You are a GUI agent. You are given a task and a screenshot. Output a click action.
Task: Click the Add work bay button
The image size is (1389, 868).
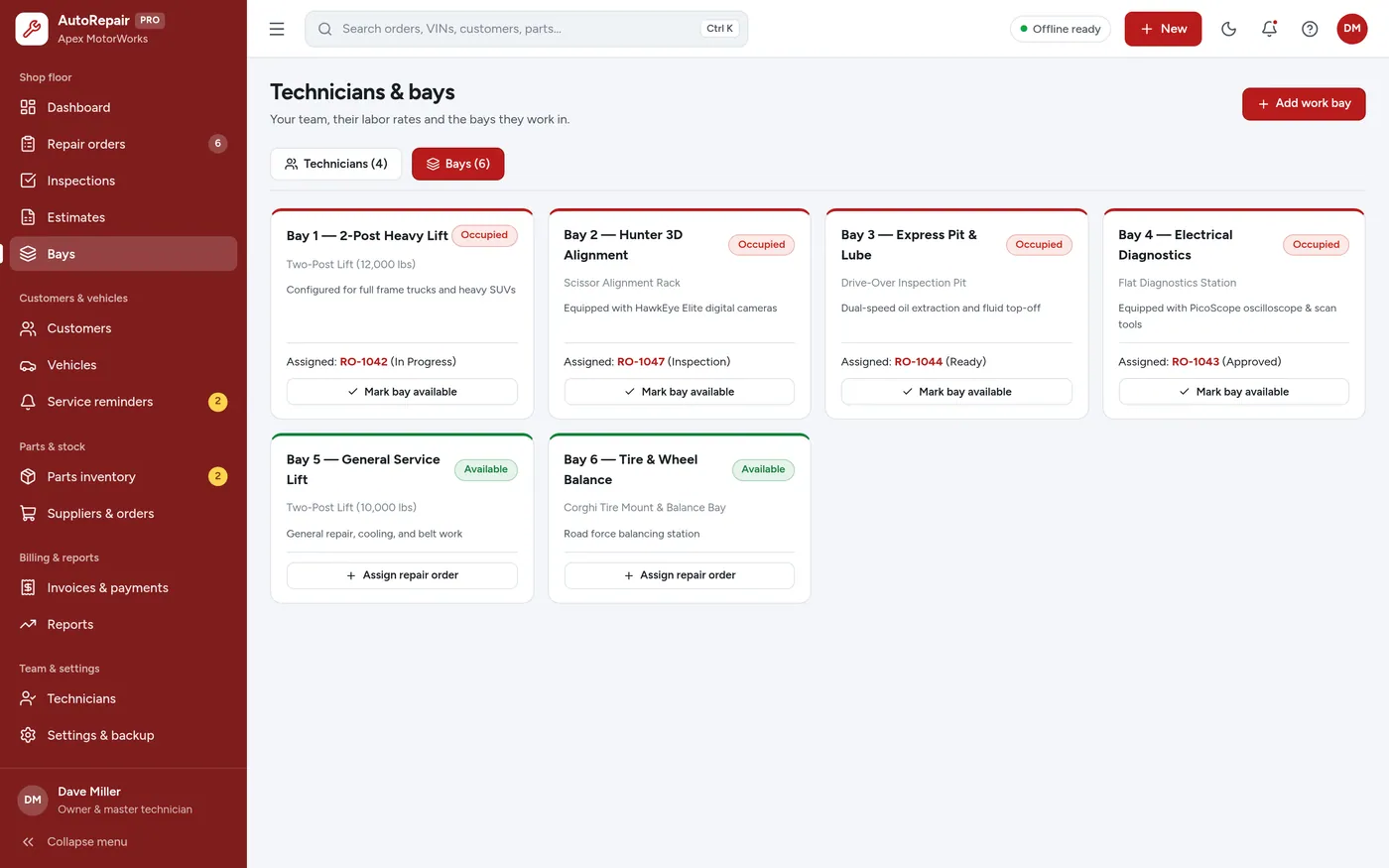[1304, 104]
